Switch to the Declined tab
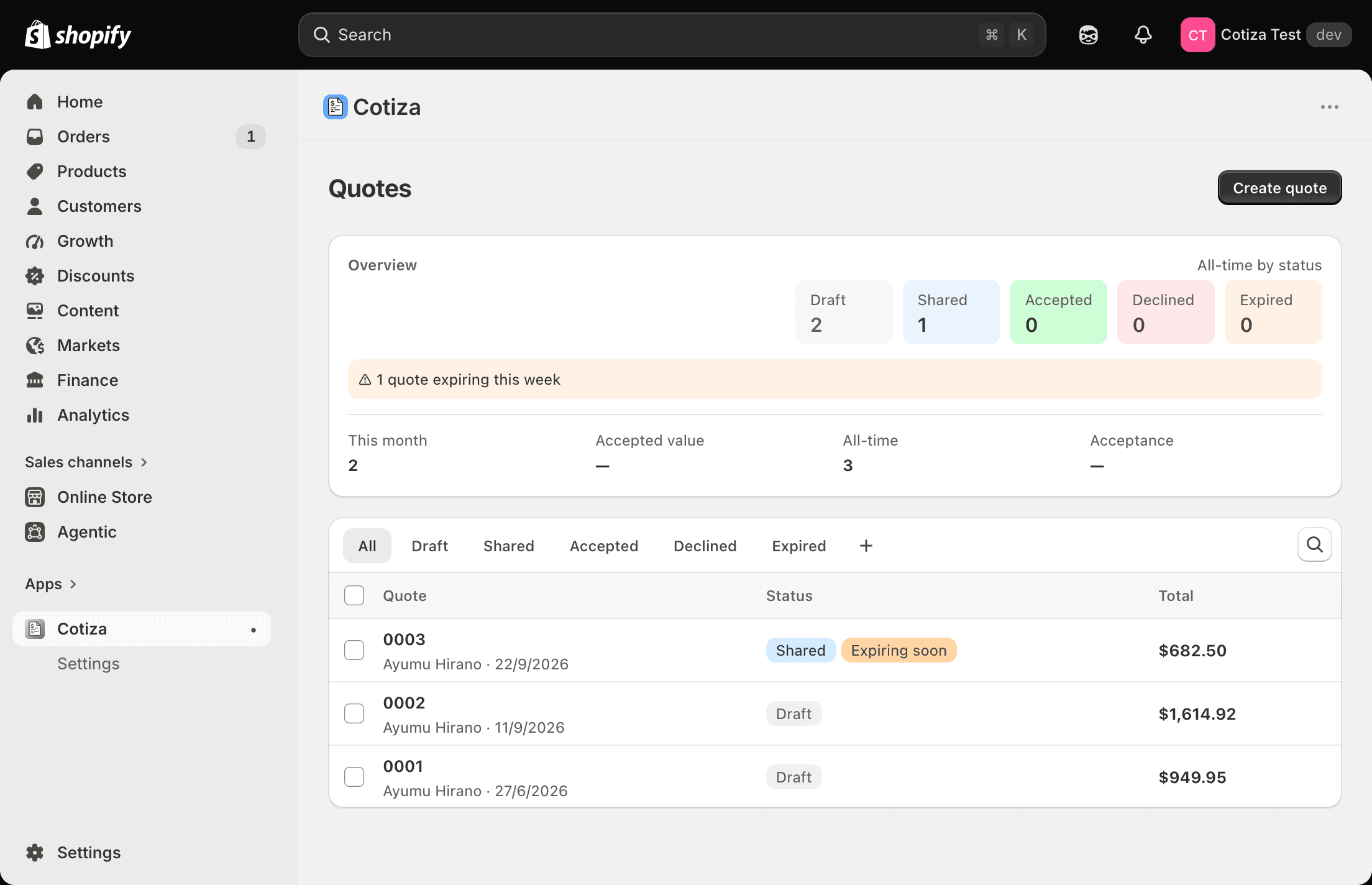The image size is (1372, 885). (x=705, y=546)
